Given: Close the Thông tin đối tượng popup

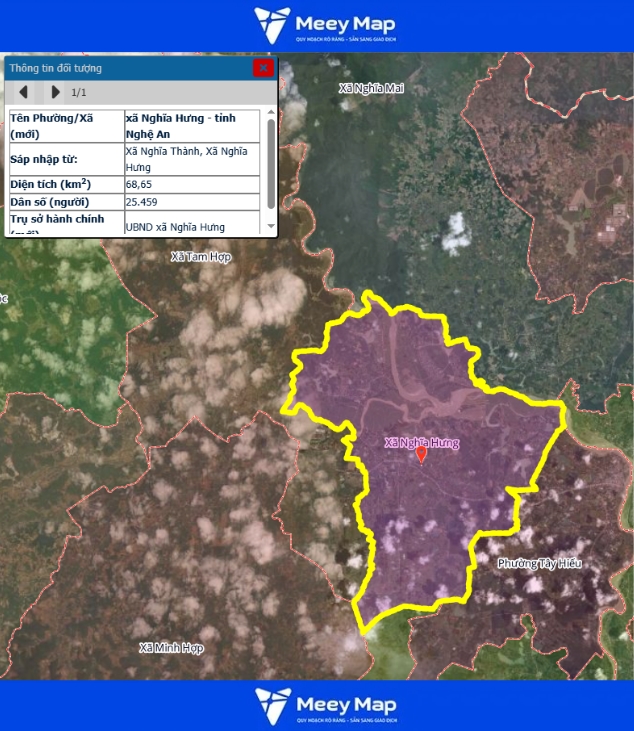Looking at the screenshot, I should [x=263, y=68].
